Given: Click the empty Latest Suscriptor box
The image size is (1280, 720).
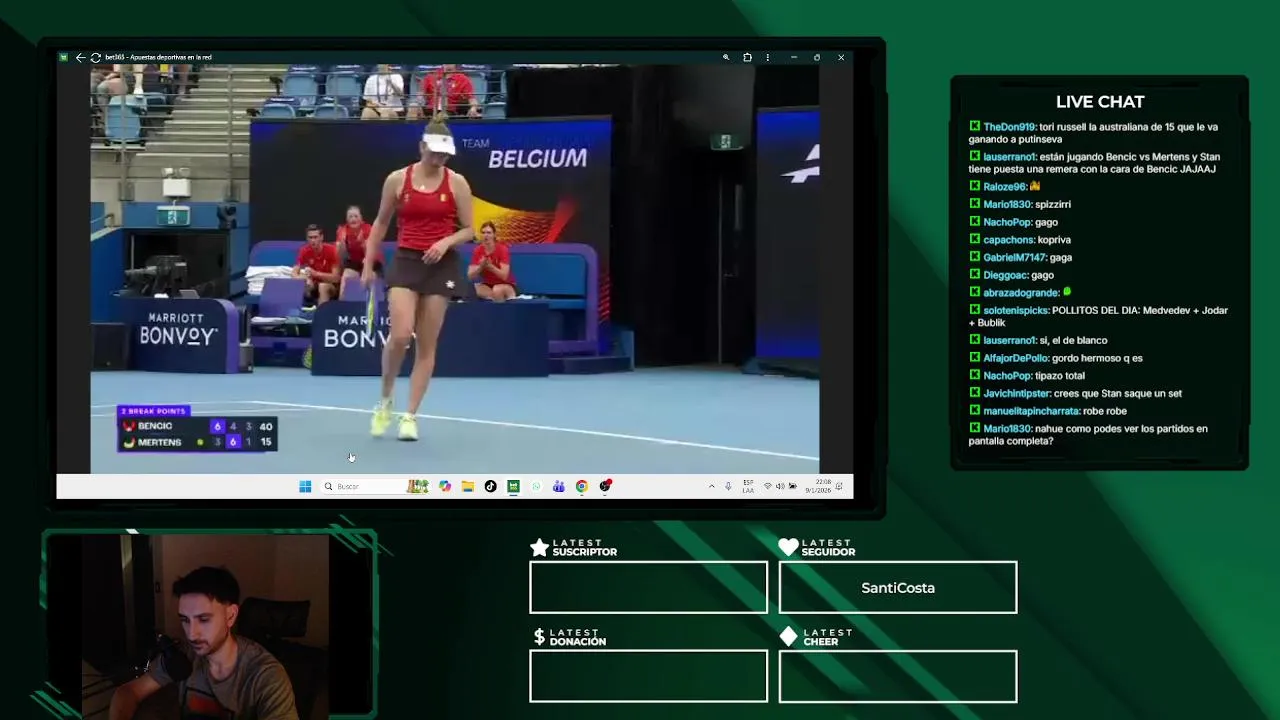Looking at the screenshot, I should (648, 587).
